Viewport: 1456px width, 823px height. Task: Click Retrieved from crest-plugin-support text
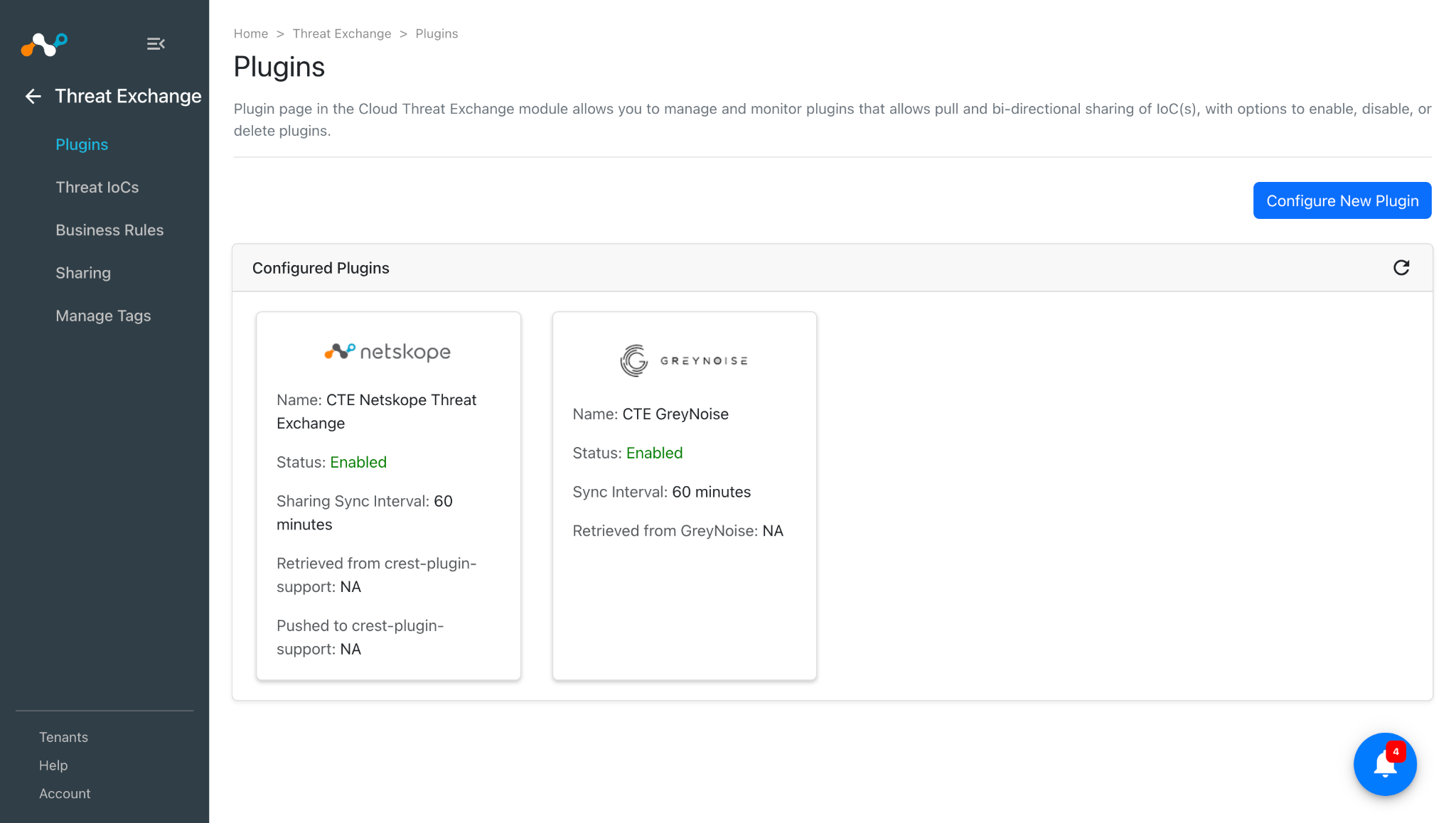coord(376,575)
